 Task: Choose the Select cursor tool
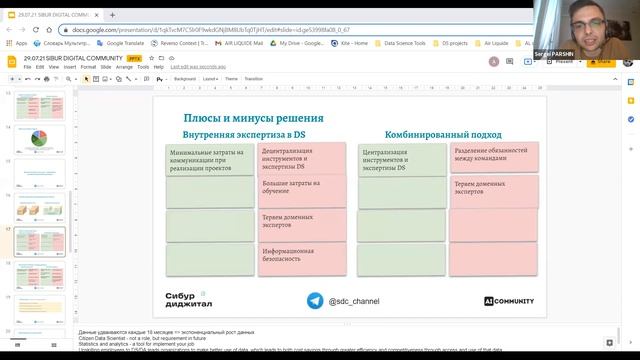point(86,79)
